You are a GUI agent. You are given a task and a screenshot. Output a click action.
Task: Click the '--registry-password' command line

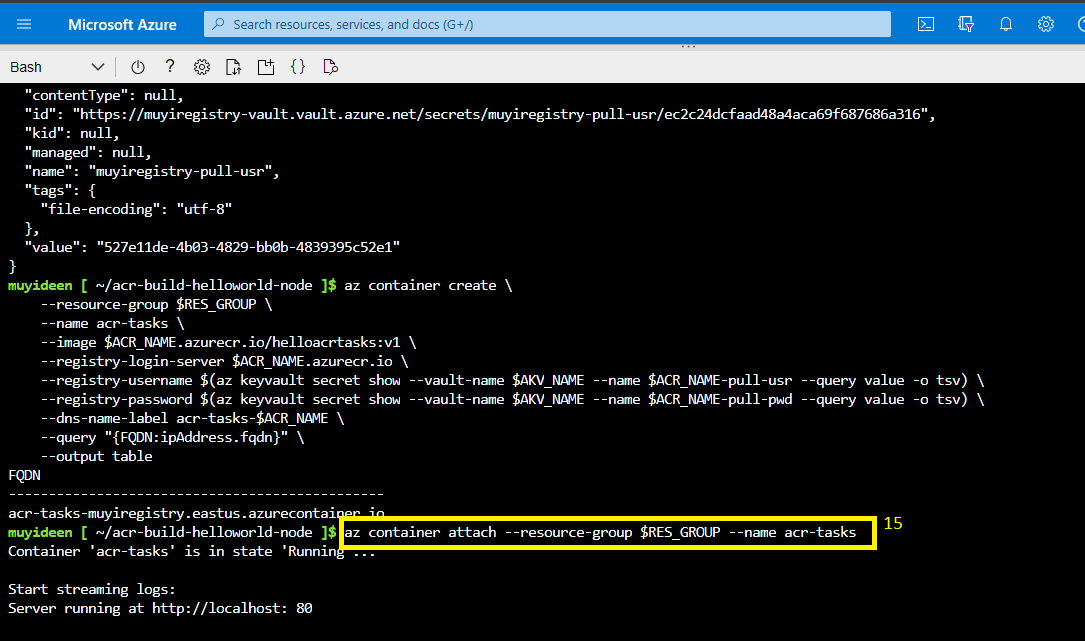[512, 399]
